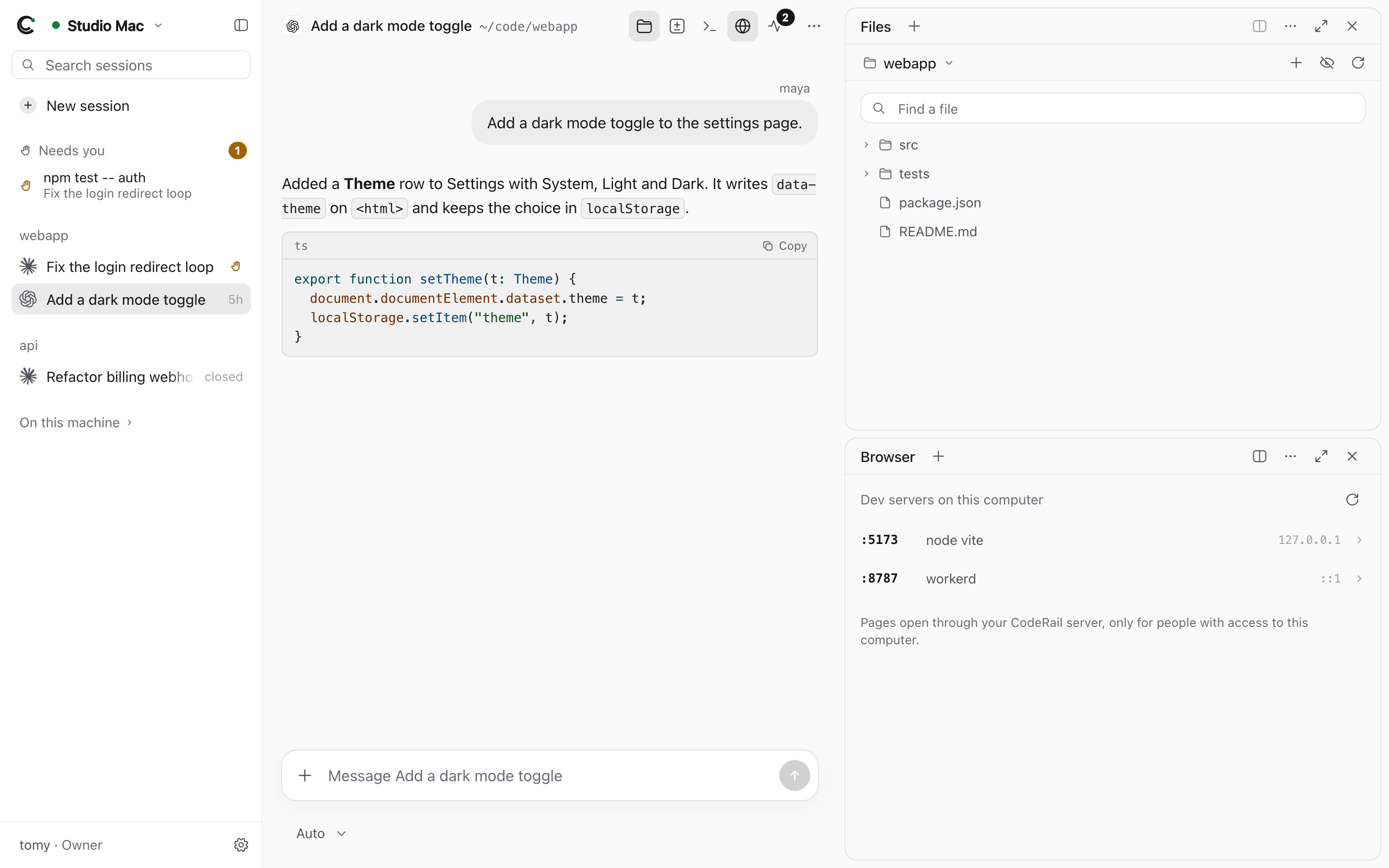Viewport: 1389px width, 868px height.
Task: Refresh the dev servers list
Action: [1352, 500]
